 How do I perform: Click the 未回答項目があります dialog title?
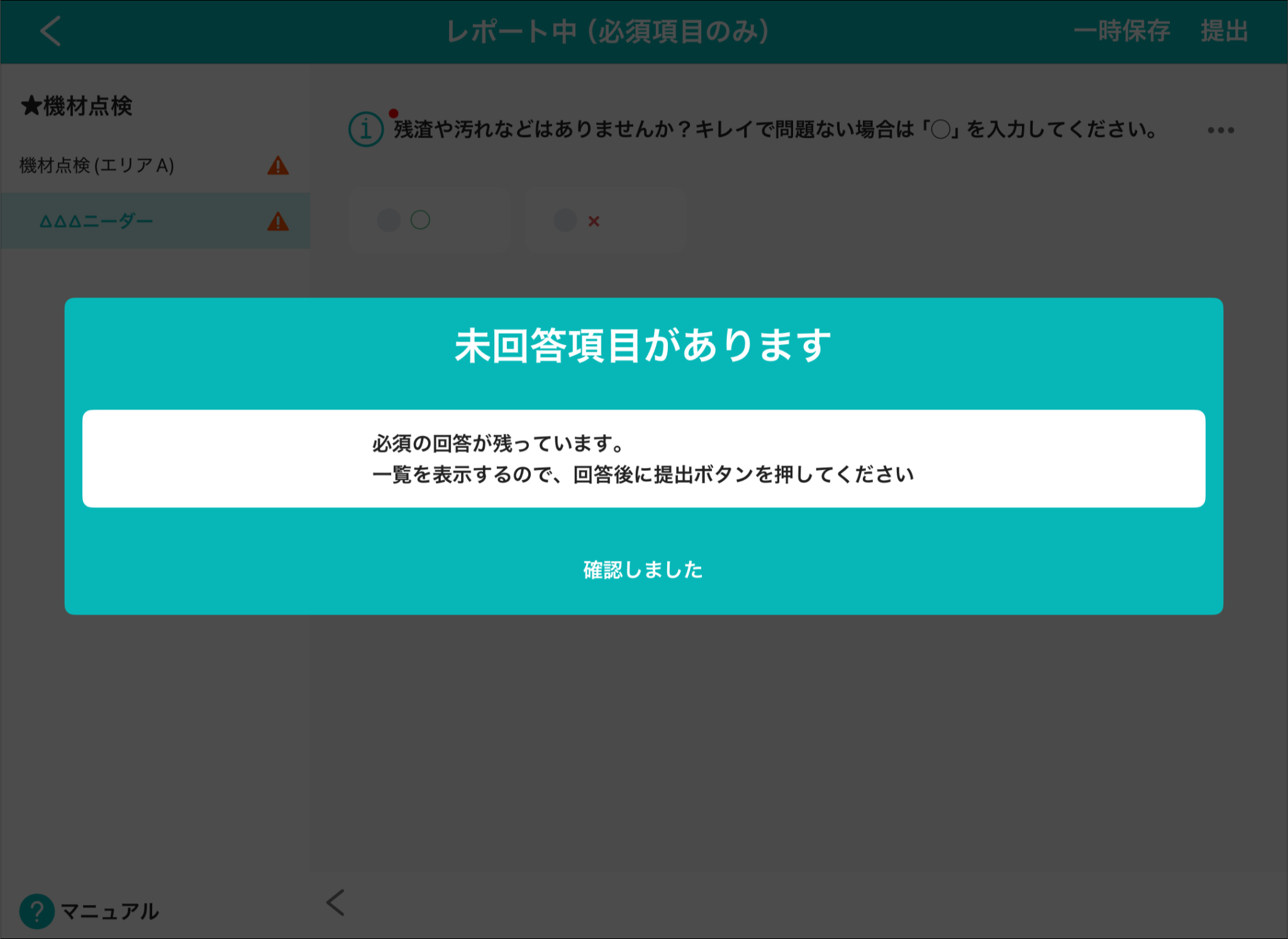point(643,346)
